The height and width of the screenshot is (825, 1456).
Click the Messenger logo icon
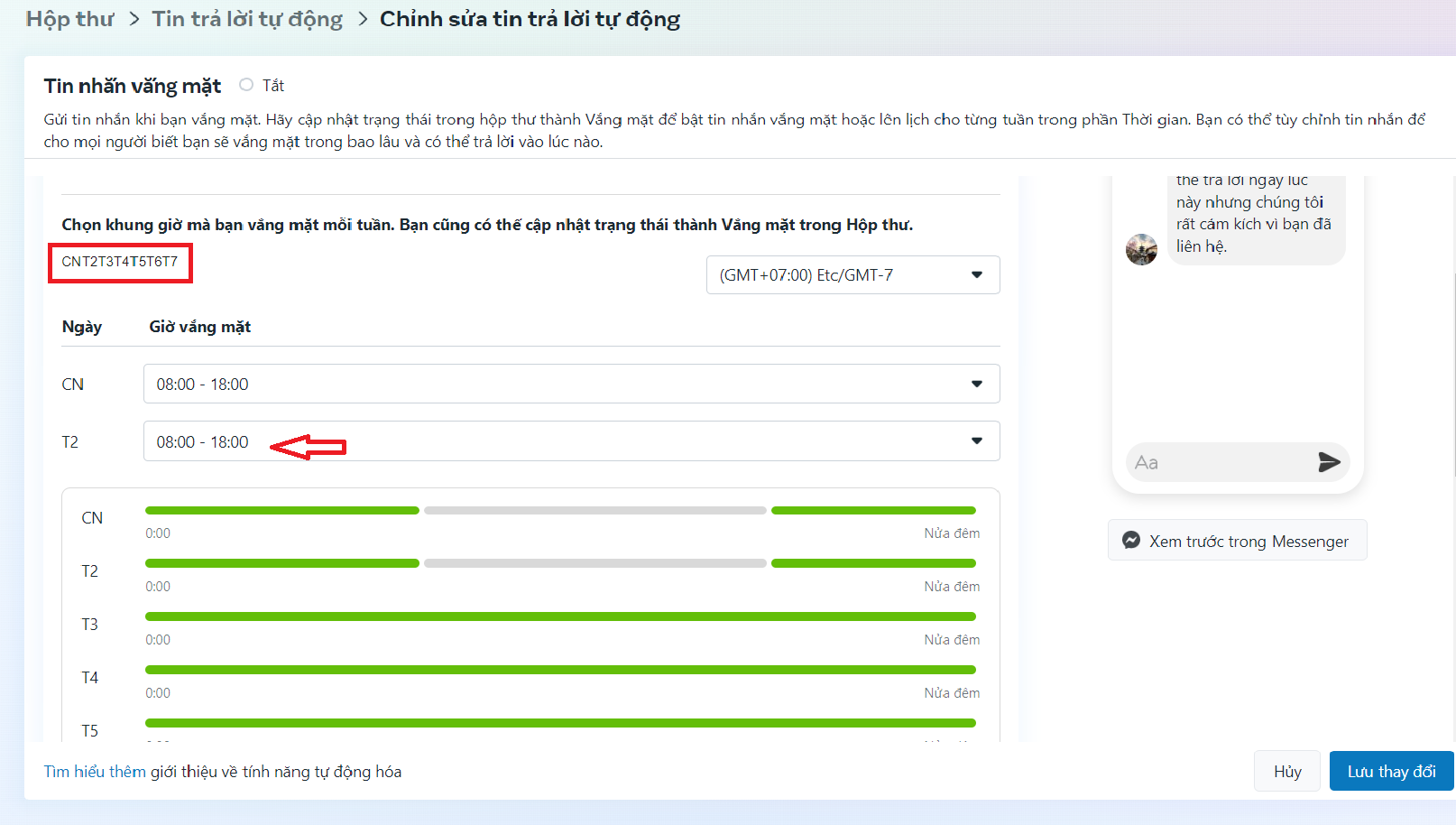(x=1130, y=541)
